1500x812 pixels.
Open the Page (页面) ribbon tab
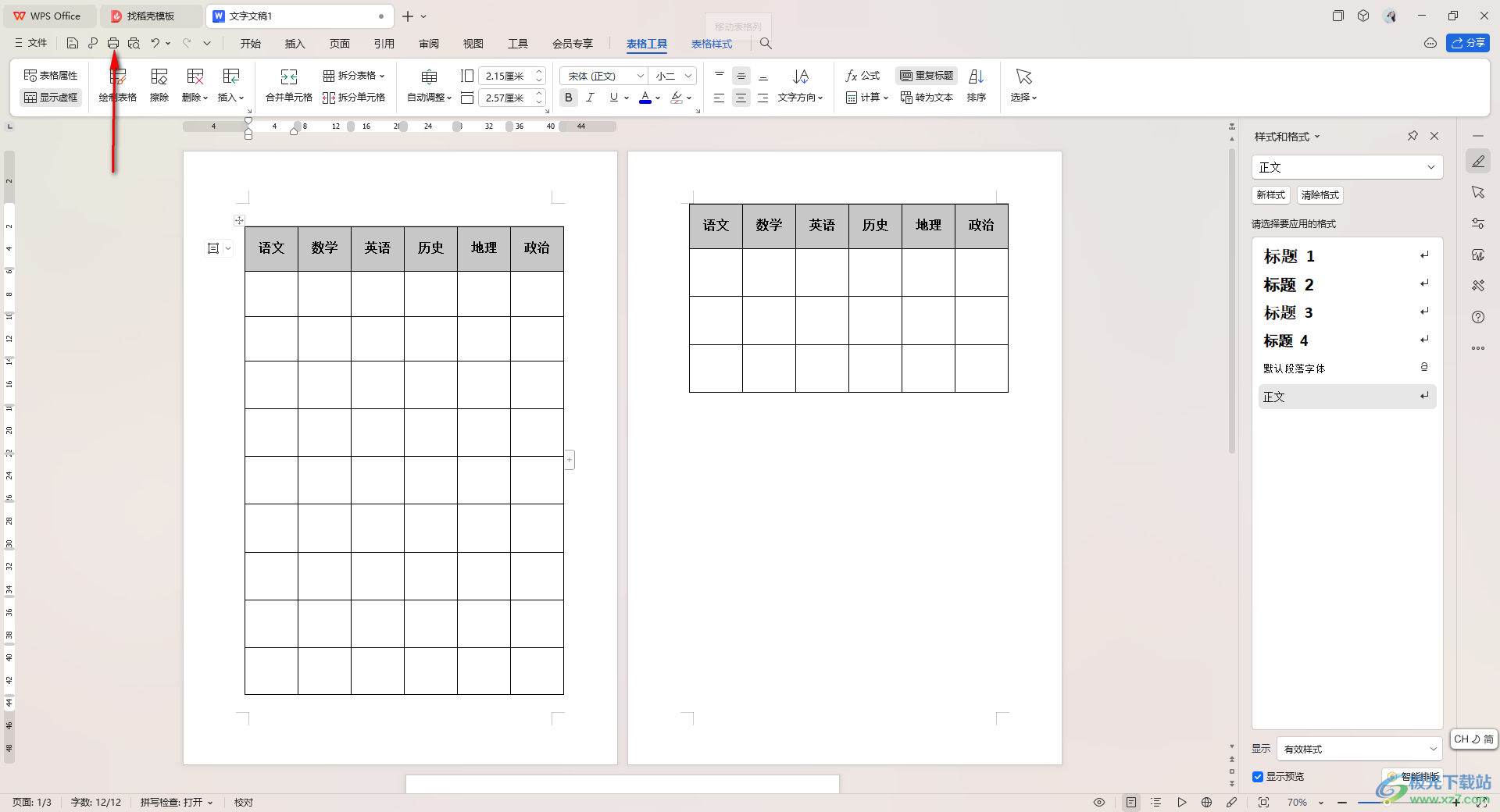pos(340,44)
